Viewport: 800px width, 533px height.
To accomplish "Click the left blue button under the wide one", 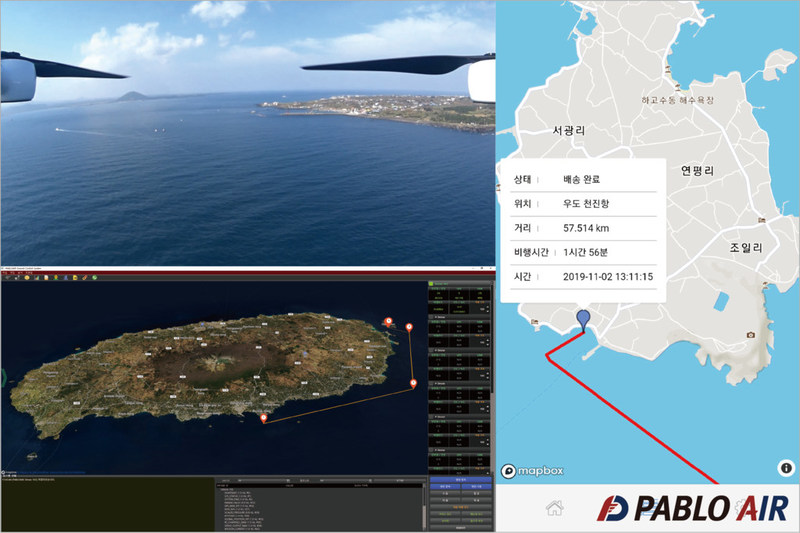I will (445, 487).
